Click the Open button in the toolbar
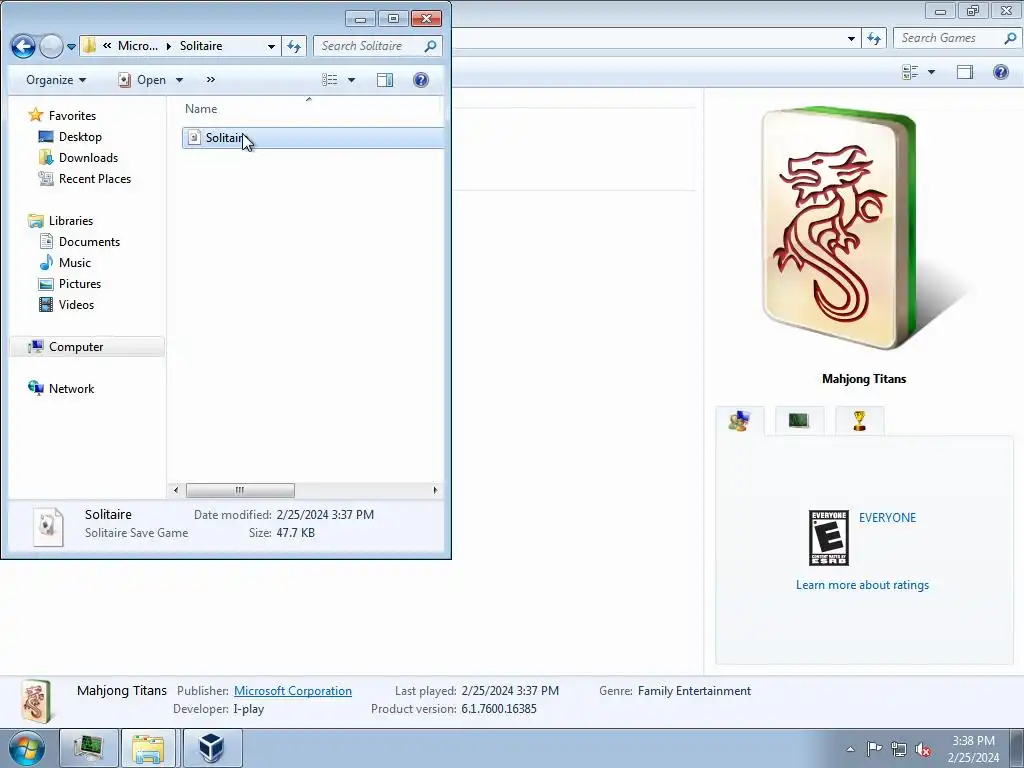This screenshot has height=768, width=1024. click(x=142, y=80)
